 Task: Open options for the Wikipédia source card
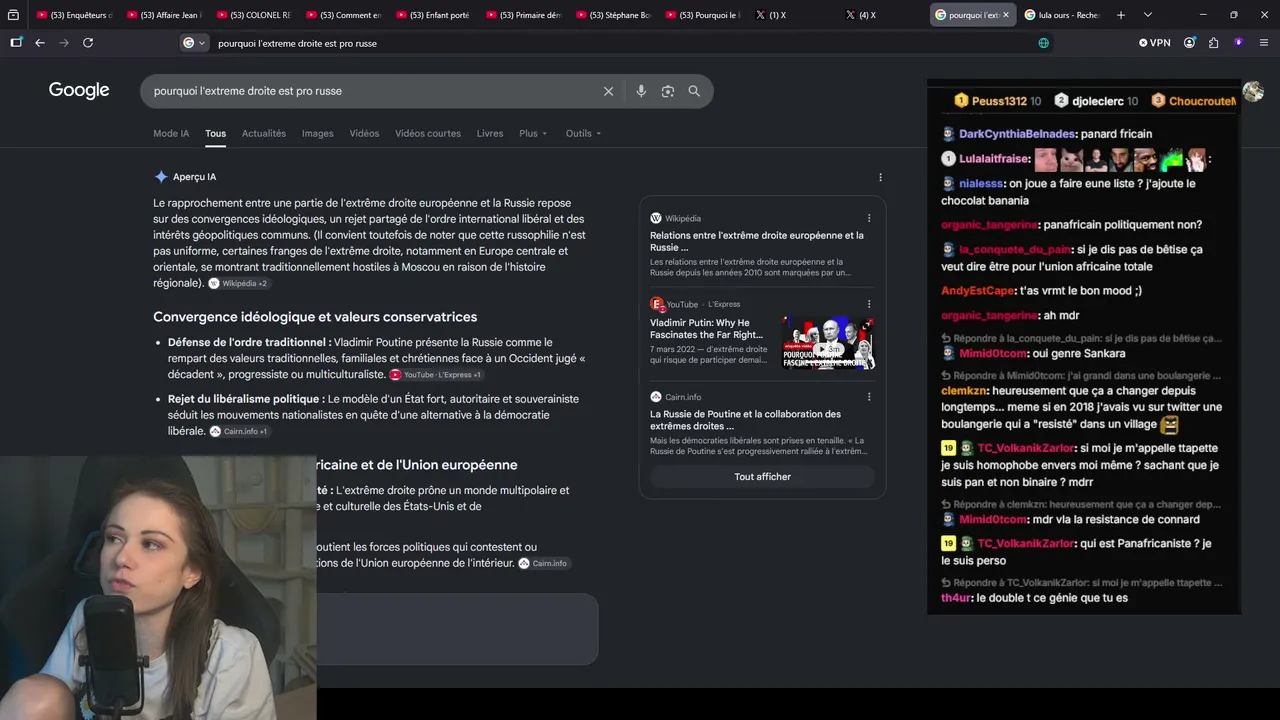[x=869, y=218]
